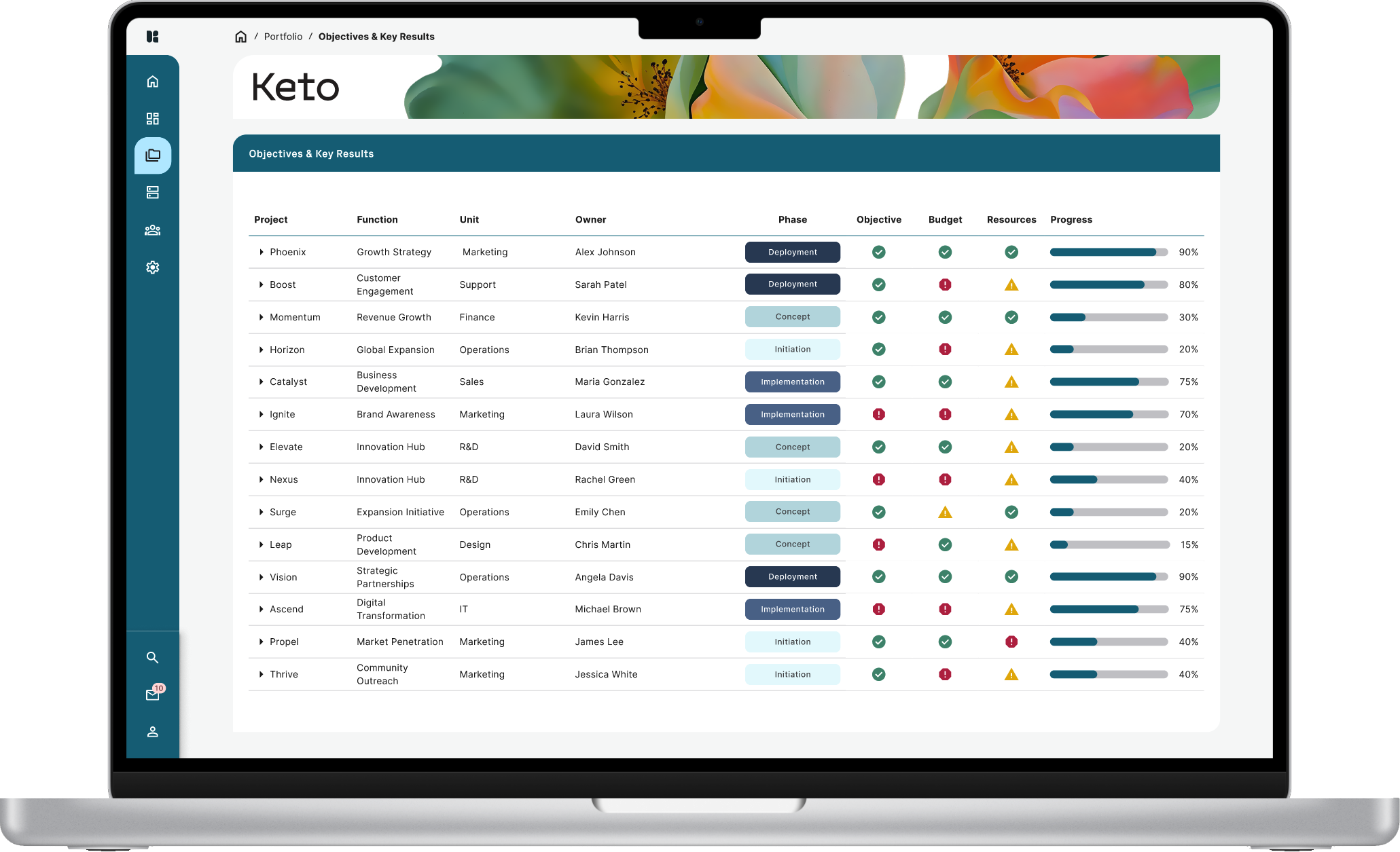Select the Dashboard grid icon in sidebar
Image resolution: width=1400 pixels, height=852 pixels.
(x=152, y=118)
